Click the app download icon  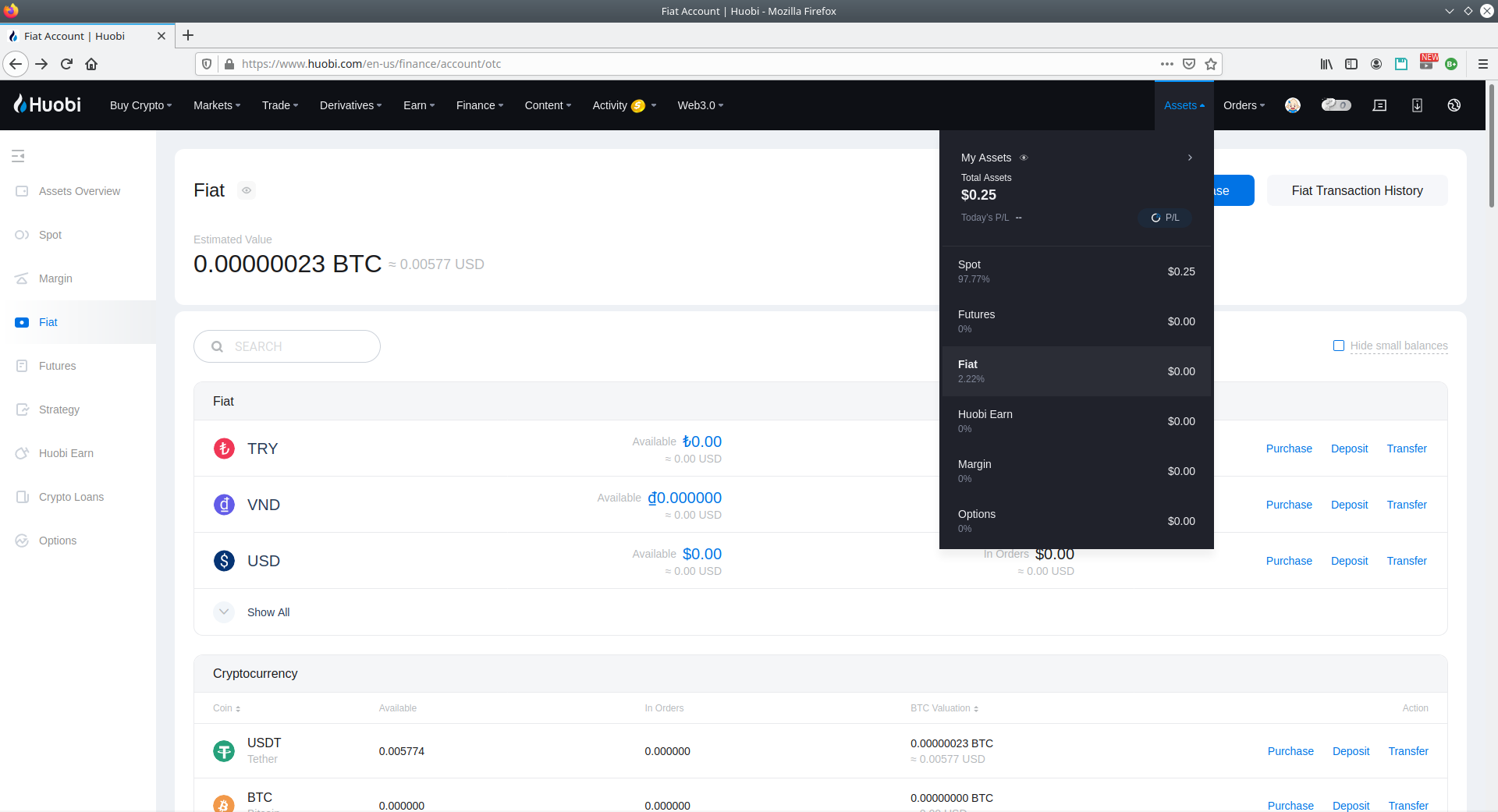[1417, 105]
